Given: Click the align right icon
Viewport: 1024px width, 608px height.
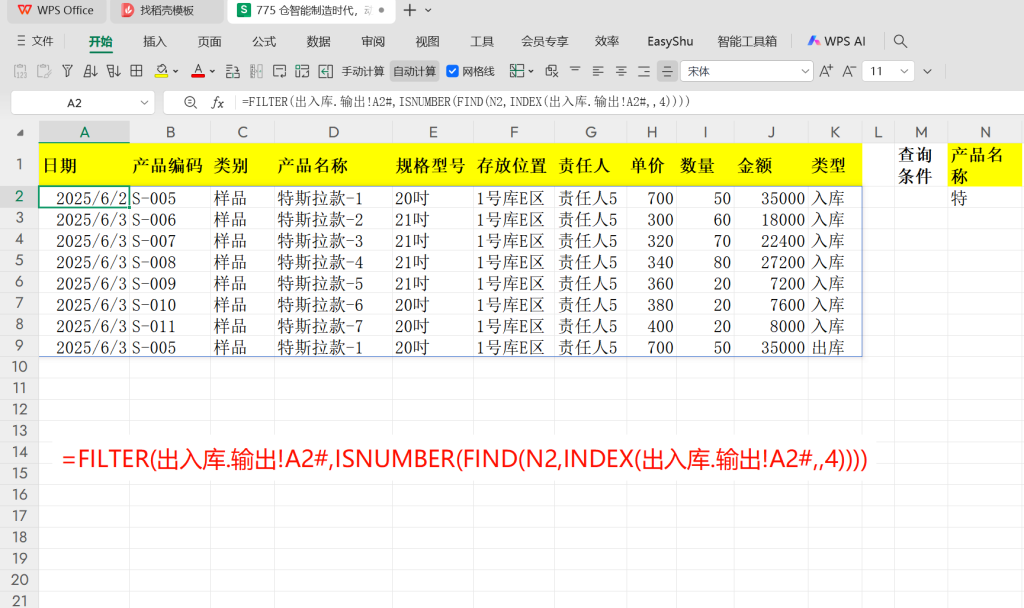Looking at the screenshot, I should coord(644,71).
